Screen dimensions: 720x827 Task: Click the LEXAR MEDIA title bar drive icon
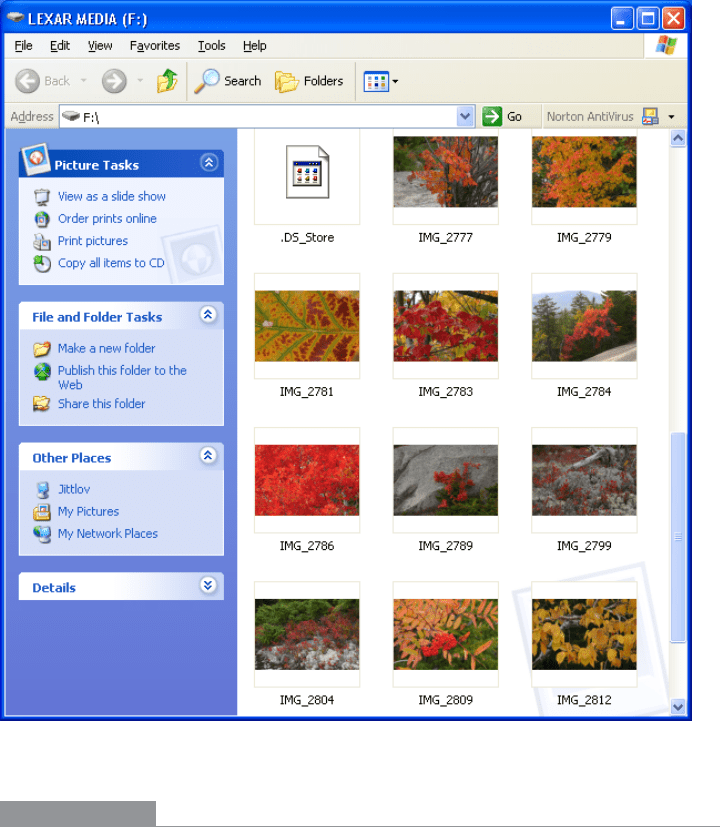(15, 17)
